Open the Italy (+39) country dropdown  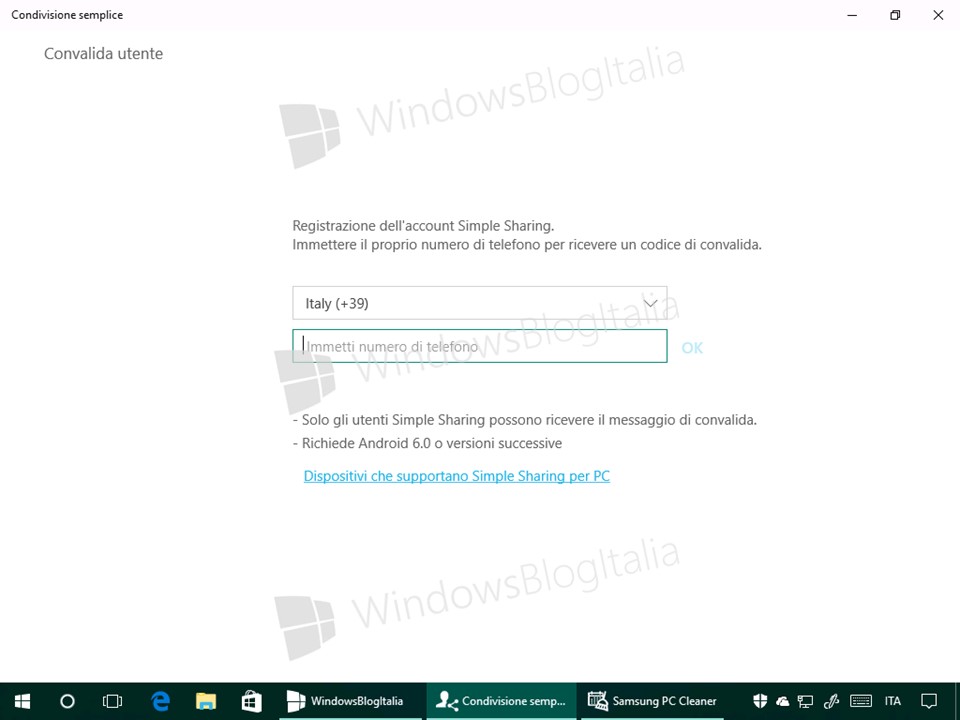(479, 303)
